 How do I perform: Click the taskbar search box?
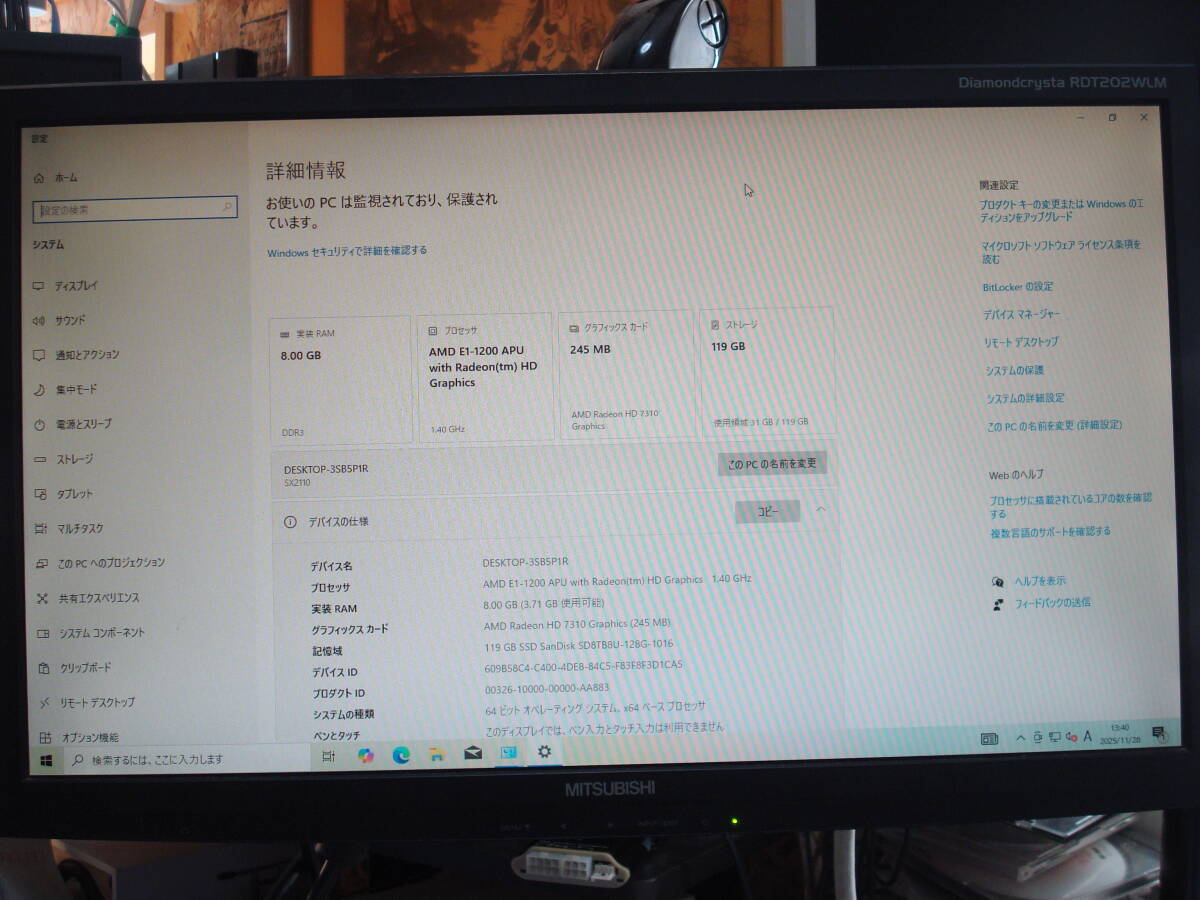(186, 760)
